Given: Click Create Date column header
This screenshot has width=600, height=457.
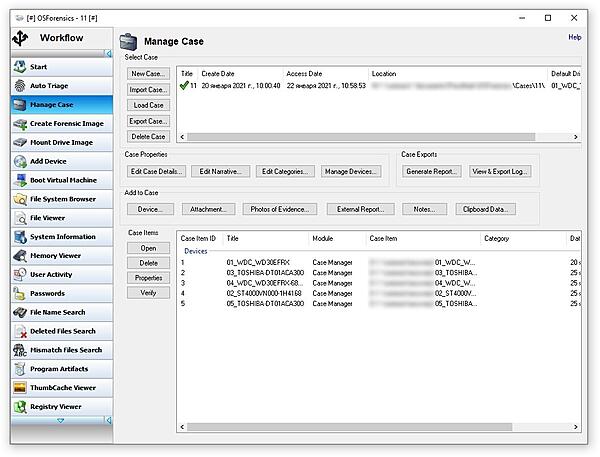Looking at the screenshot, I should pos(241,73).
